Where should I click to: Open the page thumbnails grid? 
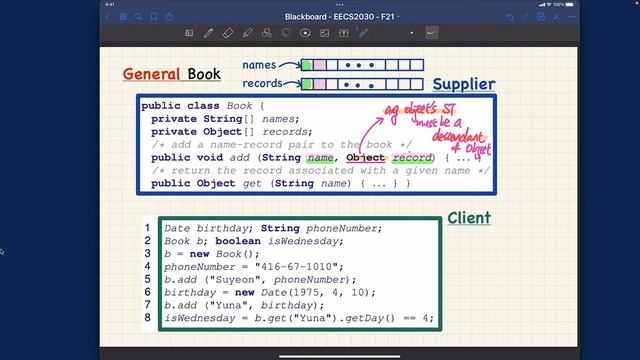point(123,17)
